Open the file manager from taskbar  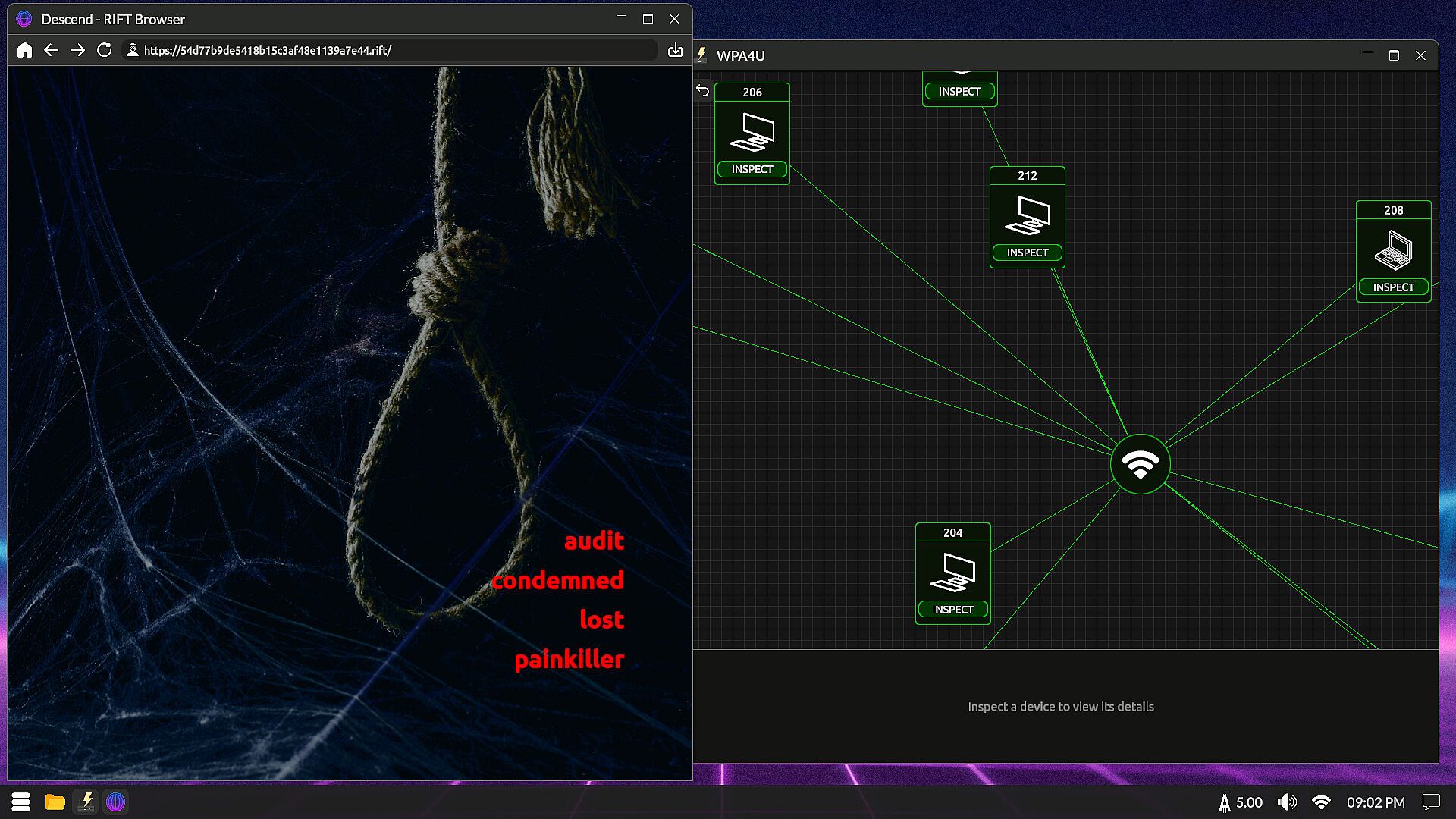[55, 802]
